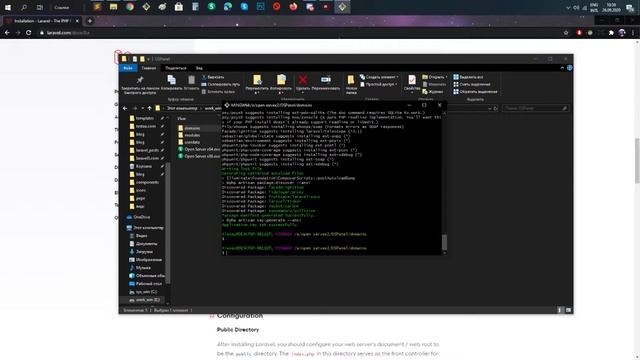Click the Name (Имя) column header
The width and height of the screenshot is (640, 360).
(x=182, y=118)
